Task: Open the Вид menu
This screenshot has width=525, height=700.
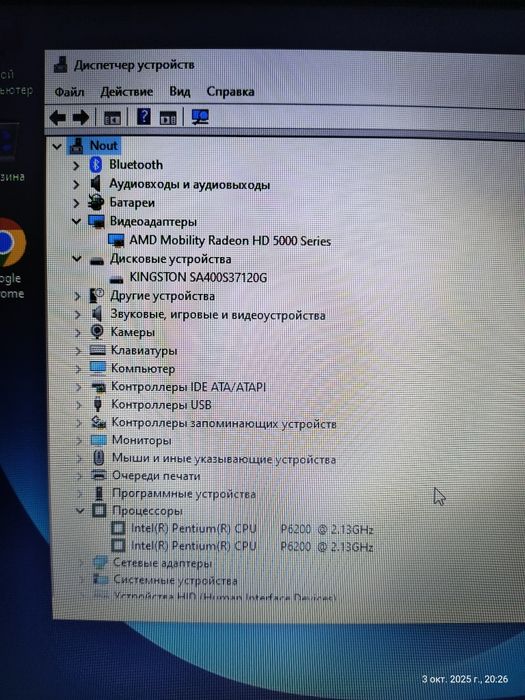Action: click(180, 92)
